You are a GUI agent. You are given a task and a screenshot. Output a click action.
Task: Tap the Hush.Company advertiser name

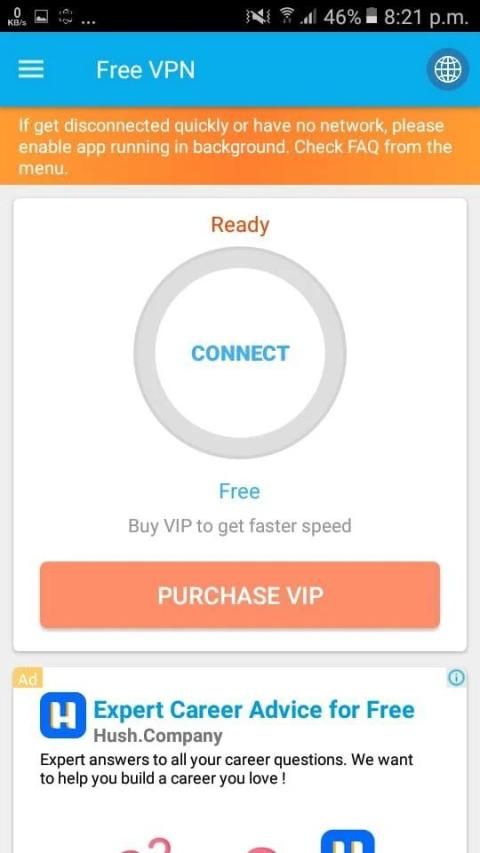[158, 735]
